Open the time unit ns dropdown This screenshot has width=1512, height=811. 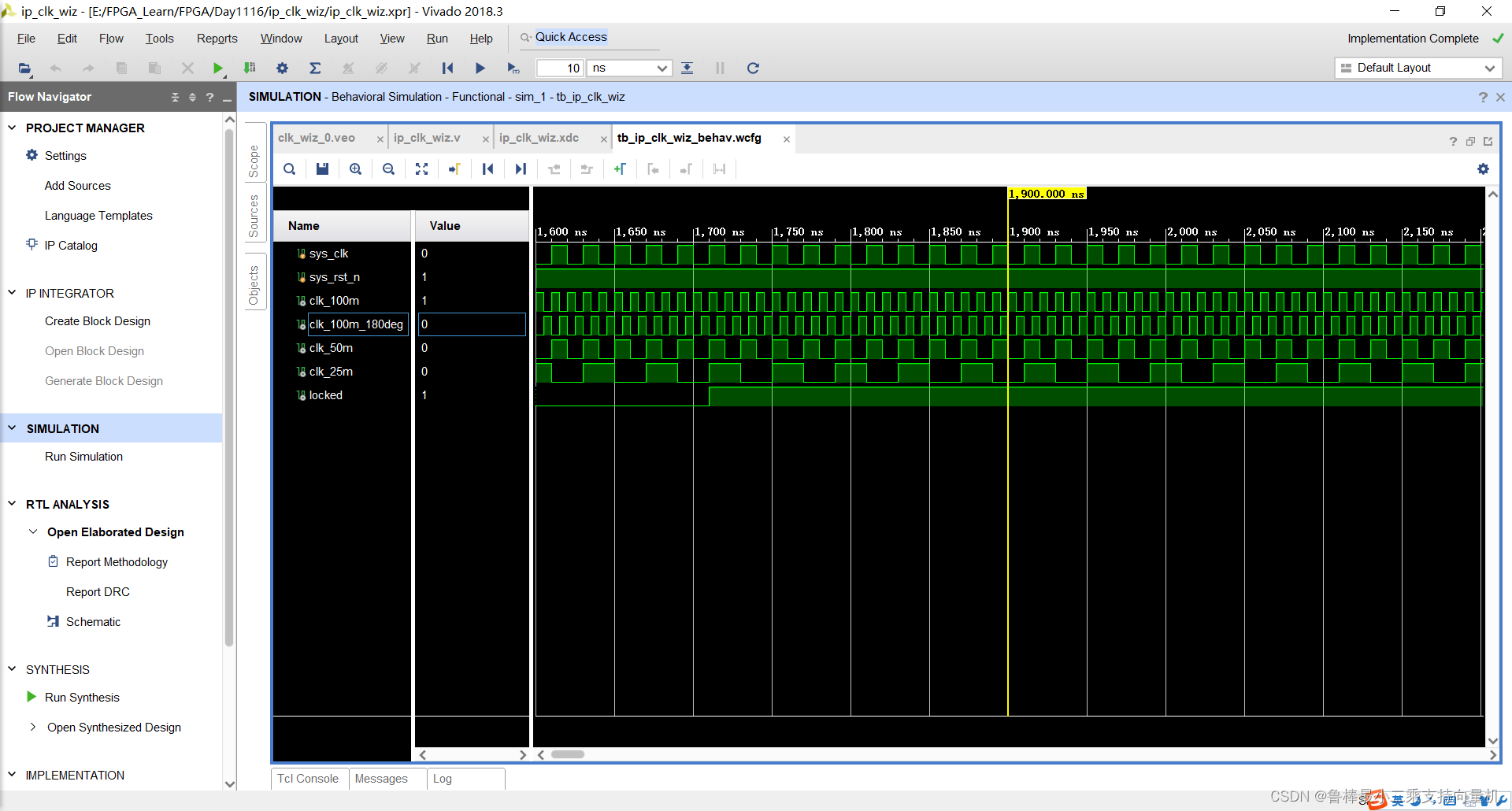[x=630, y=69]
